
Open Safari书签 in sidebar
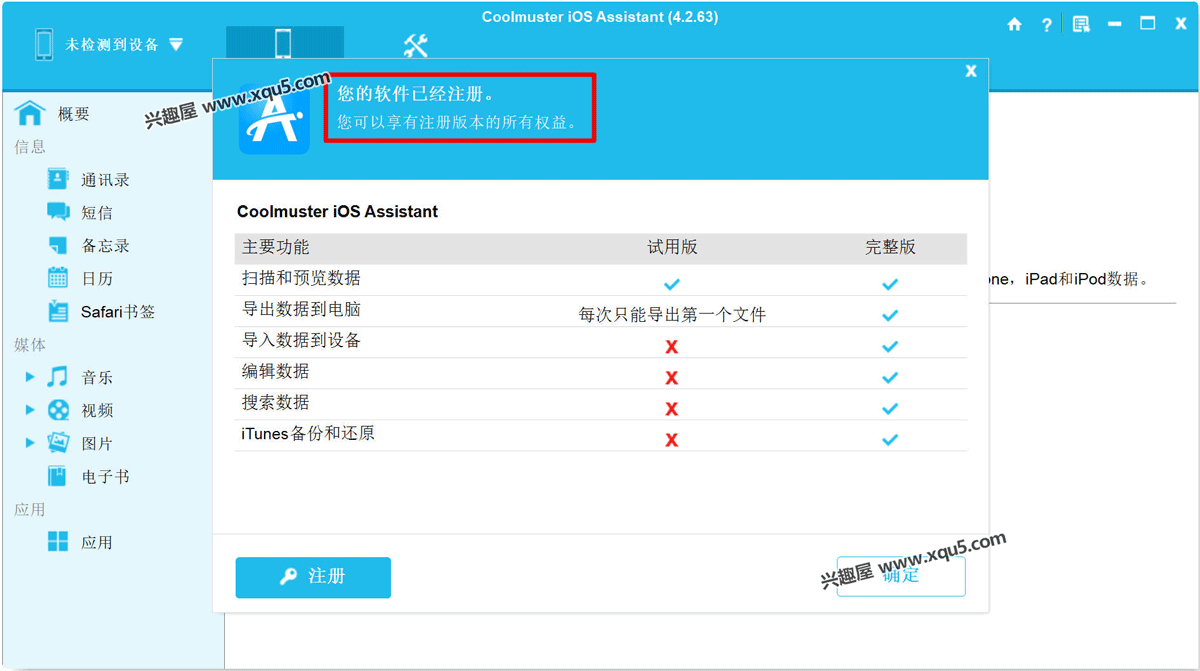(118, 312)
